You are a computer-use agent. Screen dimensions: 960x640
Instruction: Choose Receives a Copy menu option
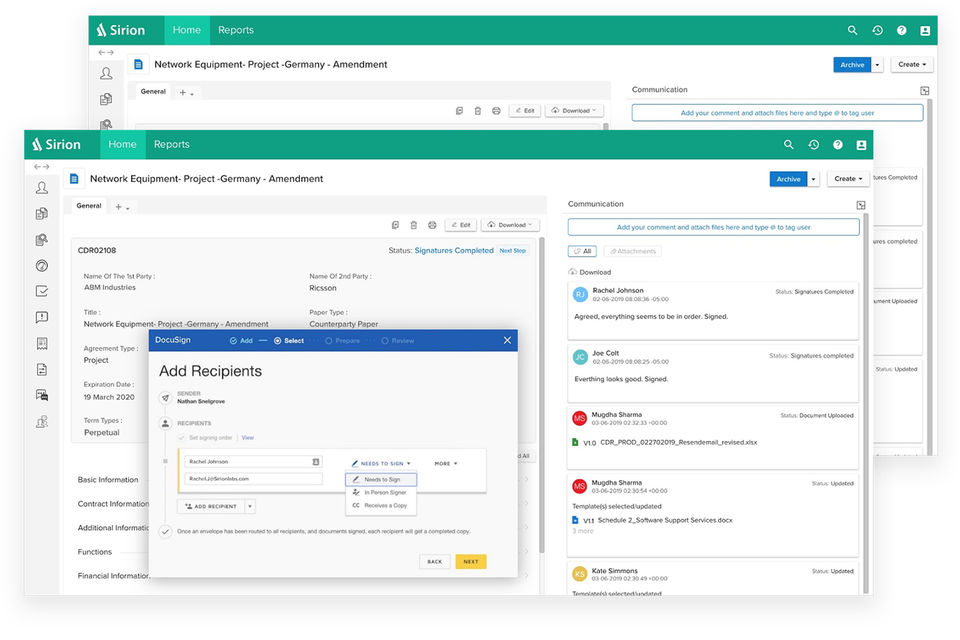381,505
